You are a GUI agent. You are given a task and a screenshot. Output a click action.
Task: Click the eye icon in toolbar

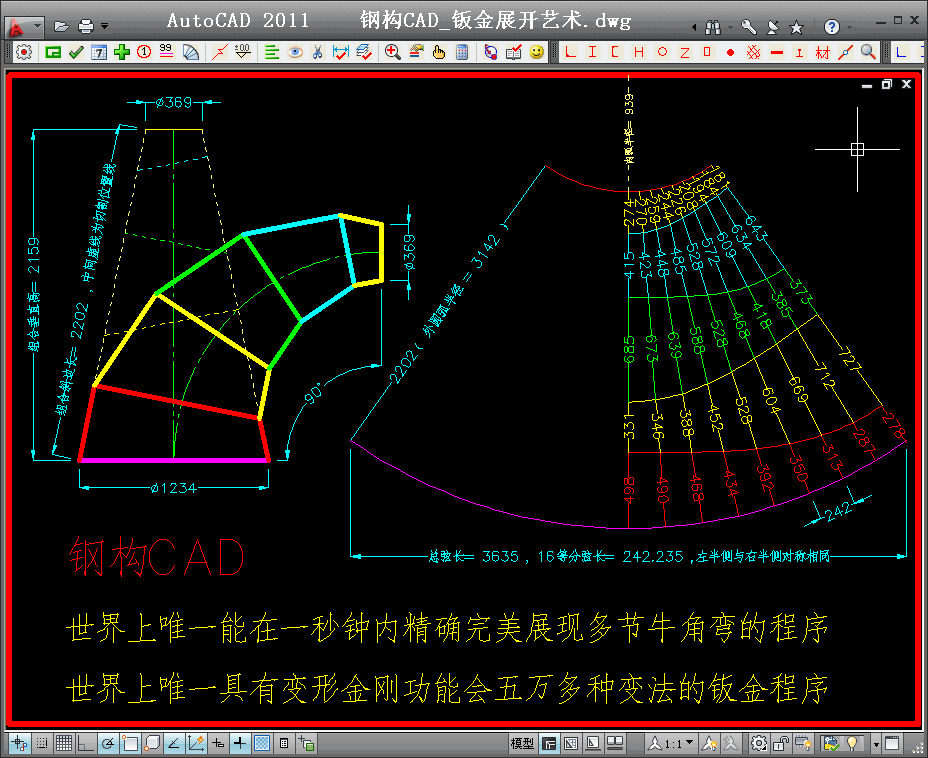coord(295,52)
